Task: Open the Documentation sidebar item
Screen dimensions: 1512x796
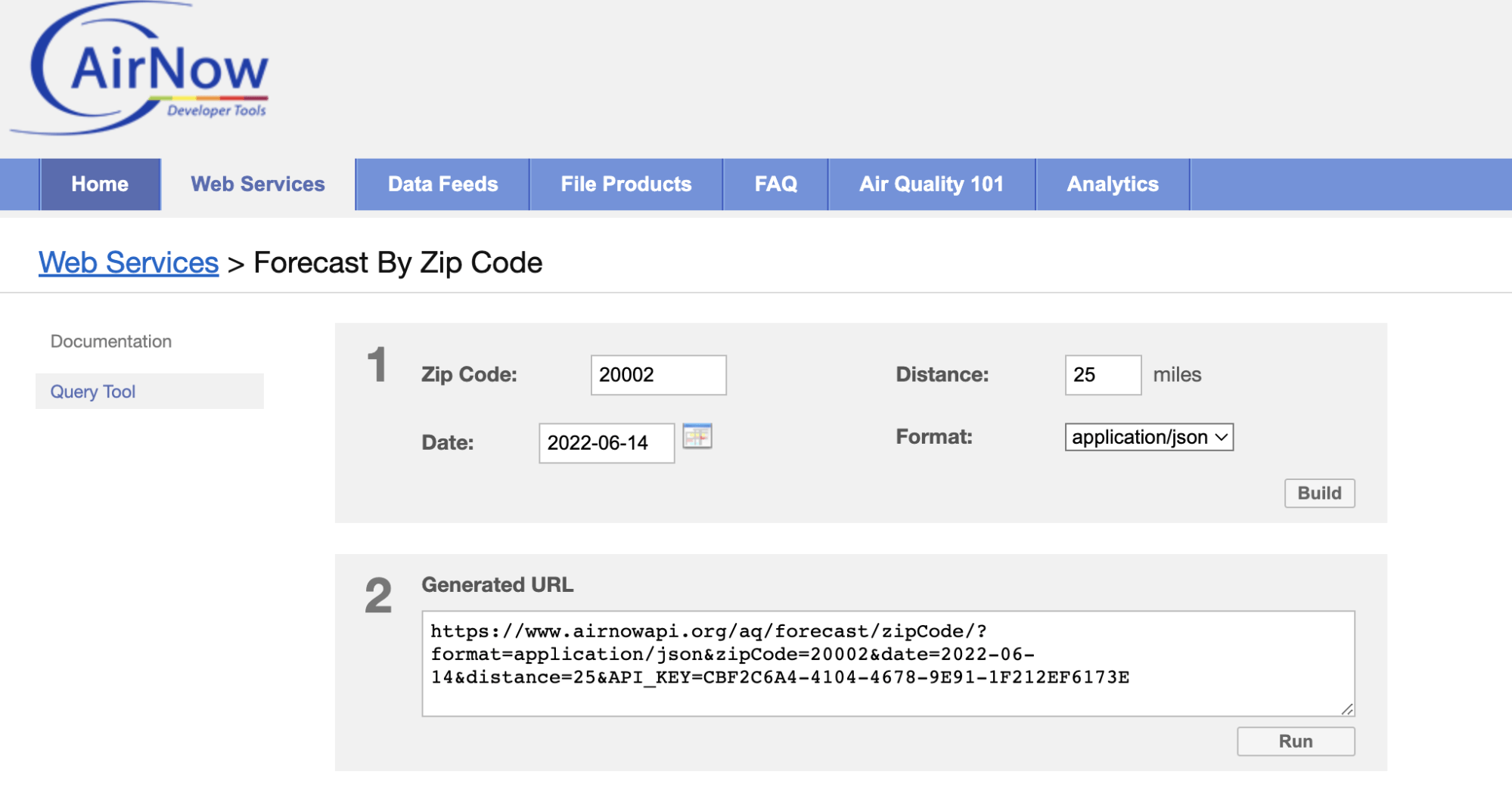Action: (111, 342)
